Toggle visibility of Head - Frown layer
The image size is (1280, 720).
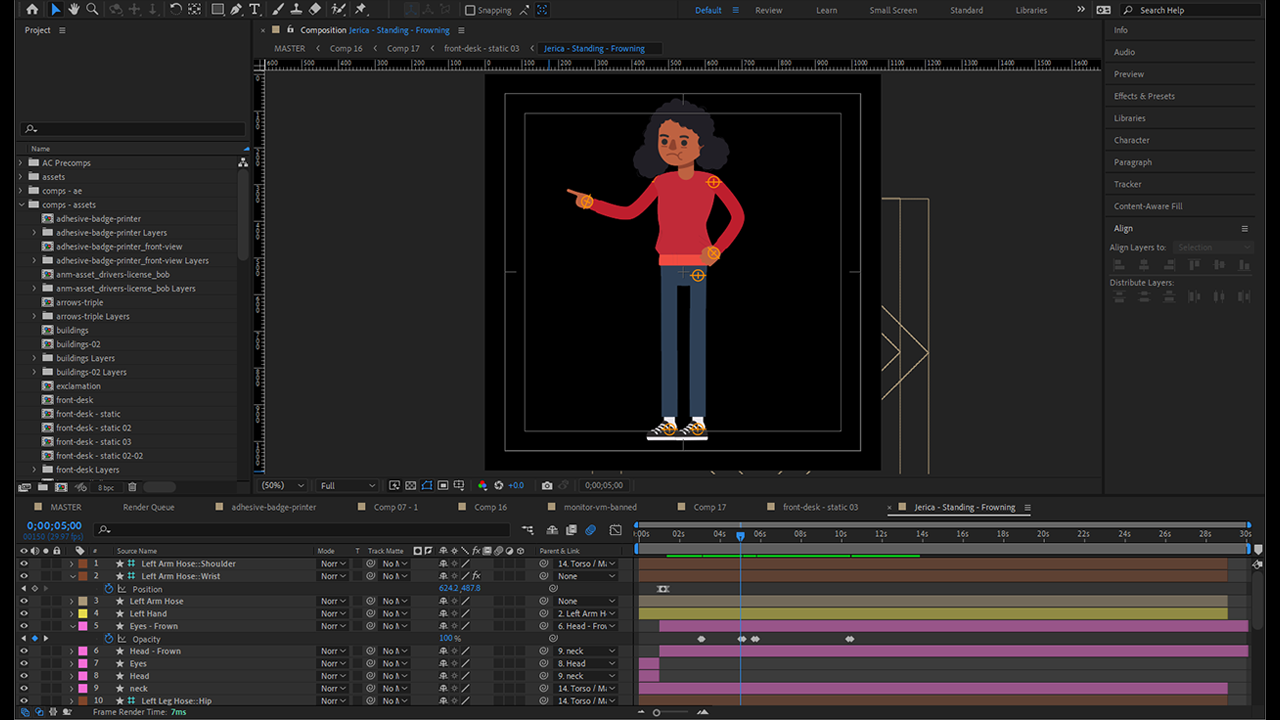[x=24, y=651]
